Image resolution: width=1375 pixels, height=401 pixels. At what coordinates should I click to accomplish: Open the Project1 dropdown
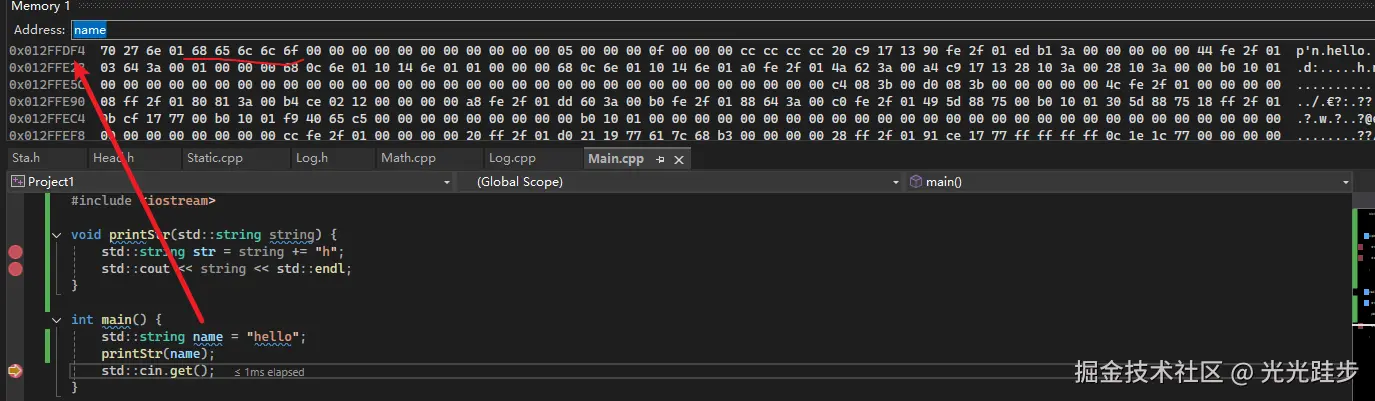[447, 182]
